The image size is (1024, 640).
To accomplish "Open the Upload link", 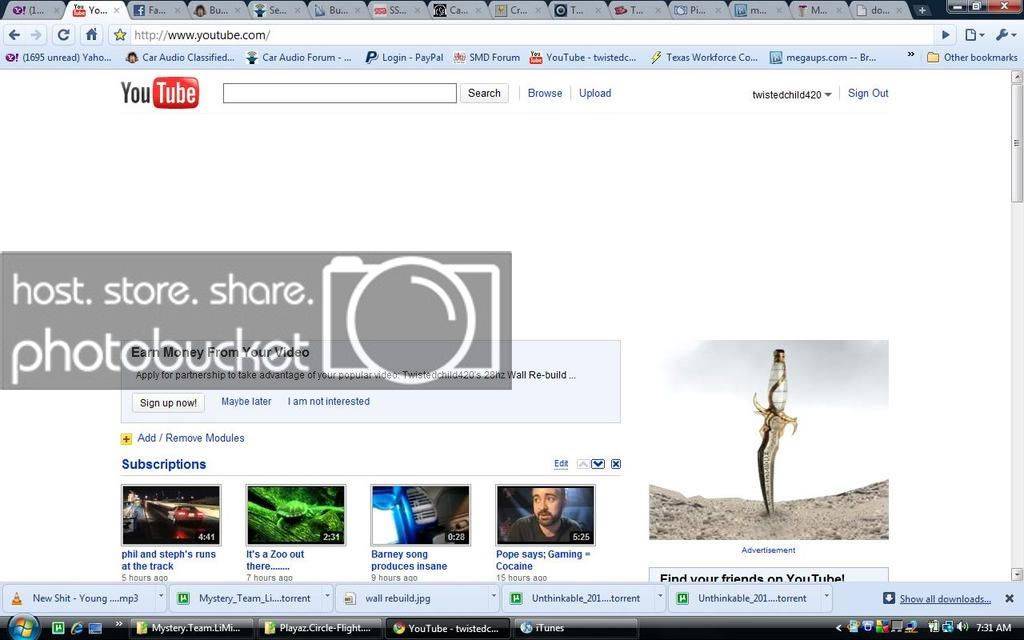I will 595,93.
